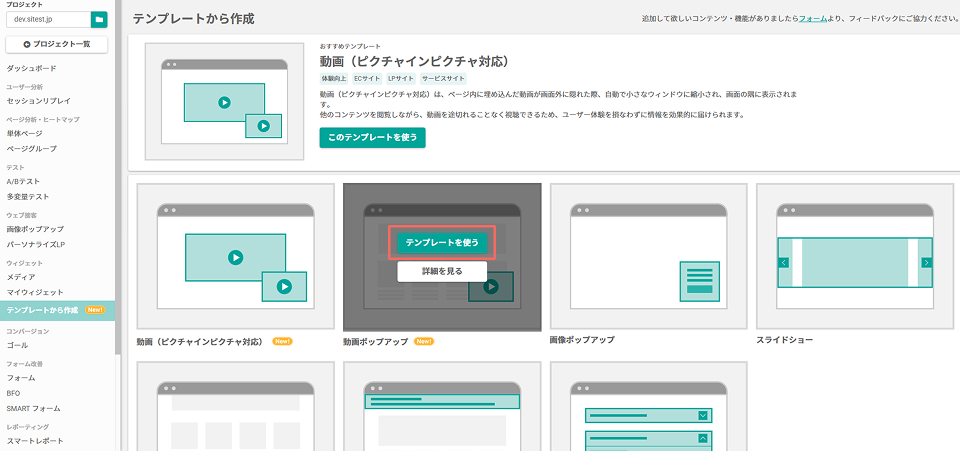Select the 動画（ピクチャインピクチャ対応） template card
This screenshot has height=451, width=960.
click(x=236, y=256)
